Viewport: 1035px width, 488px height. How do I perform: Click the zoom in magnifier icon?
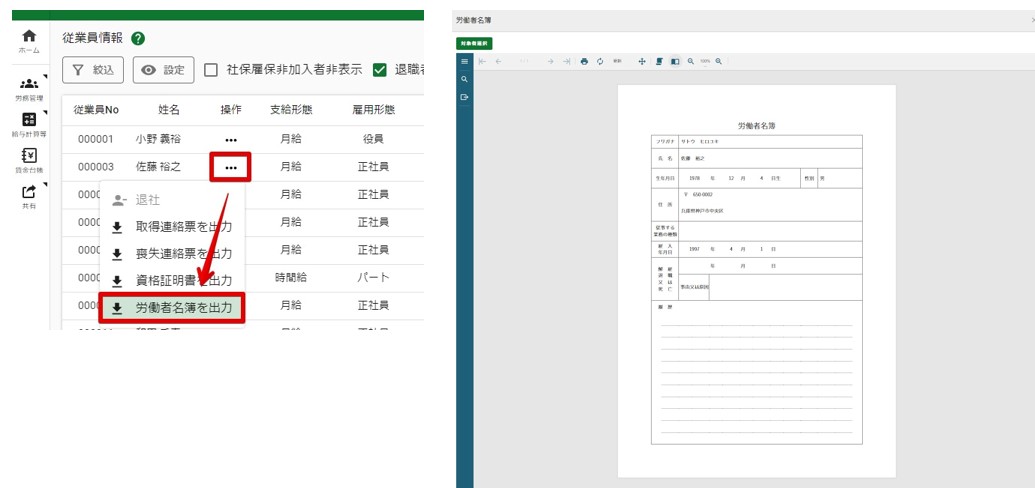pyautogui.click(x=719, y=61)
